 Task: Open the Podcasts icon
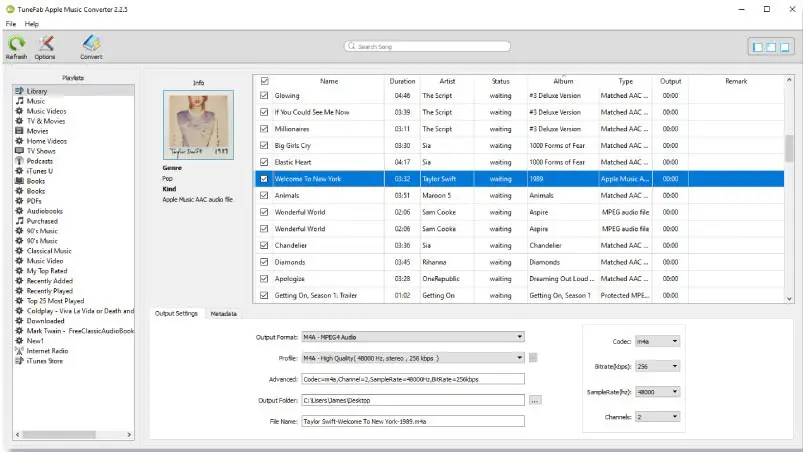[19, 161]
